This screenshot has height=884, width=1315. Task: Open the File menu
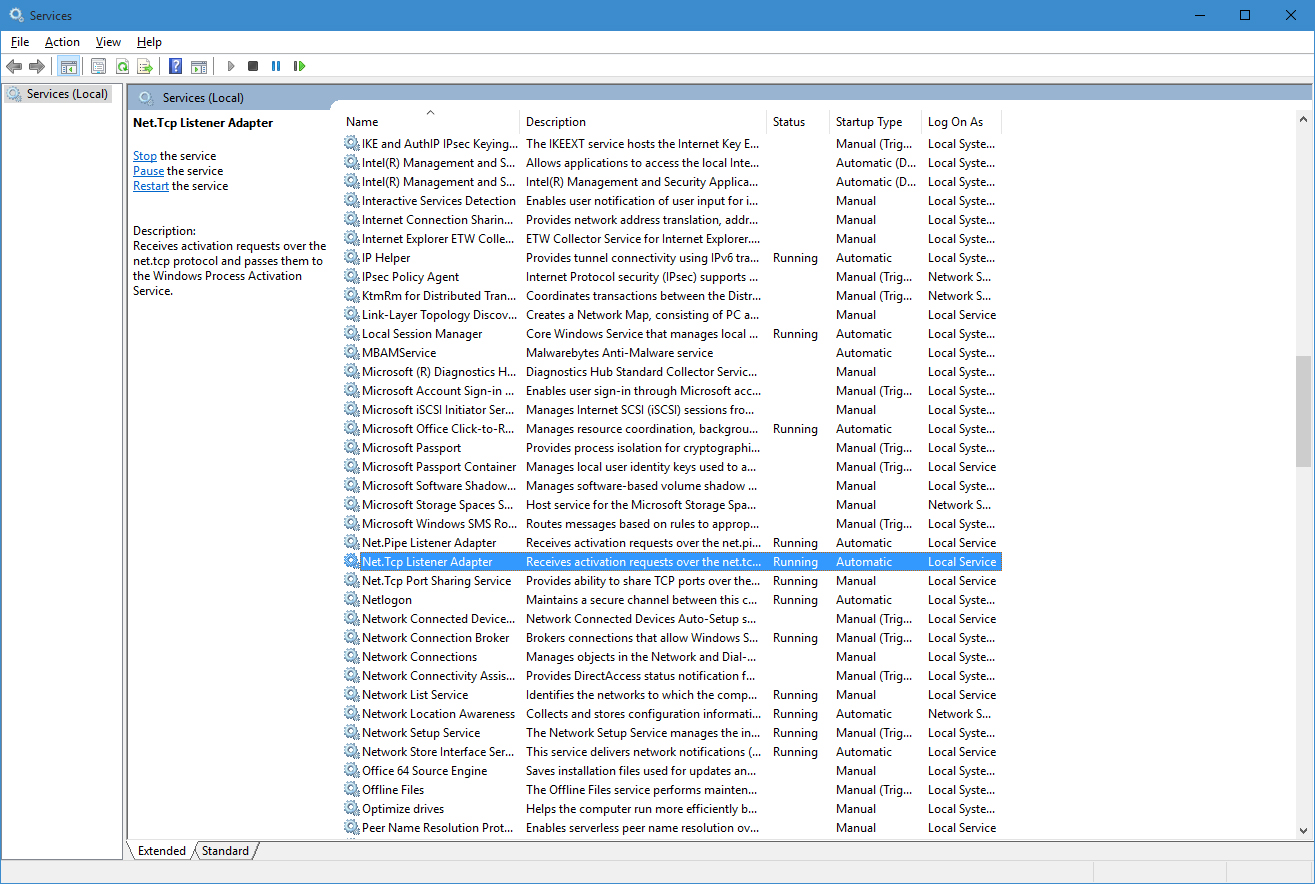(20, 42)
